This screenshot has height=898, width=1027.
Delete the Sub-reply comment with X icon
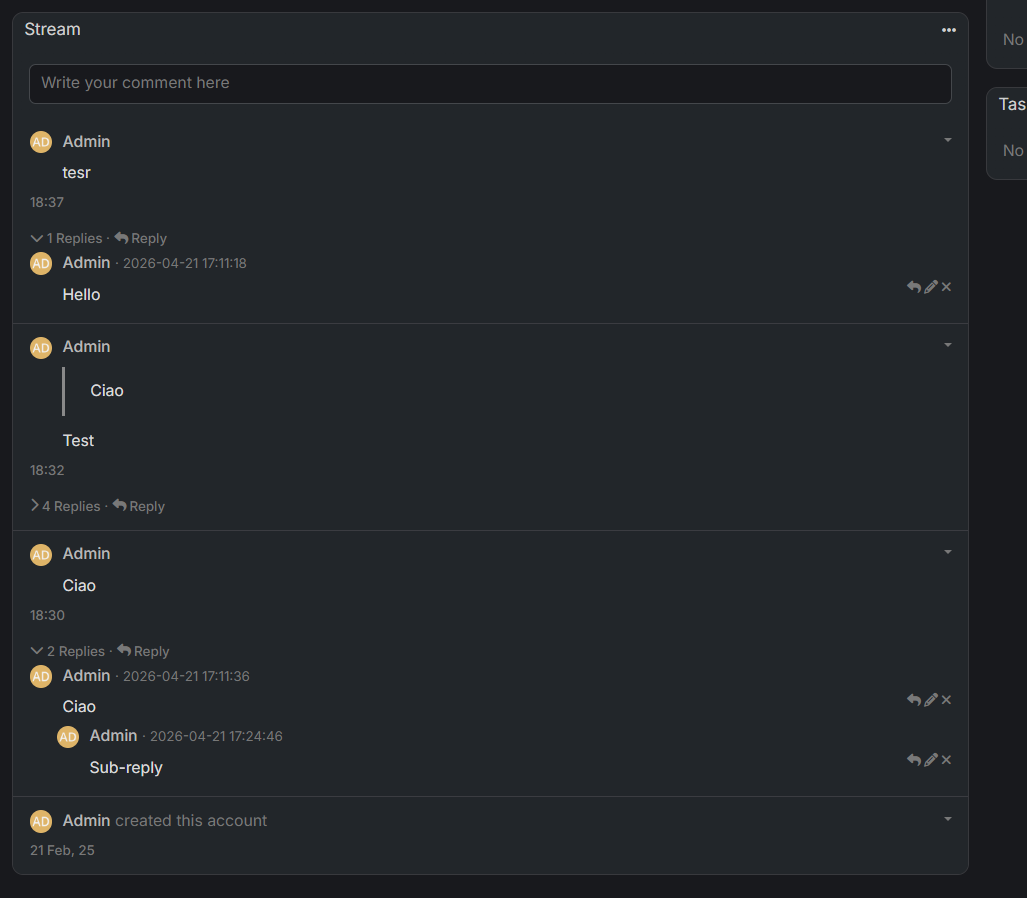coord(946,760)
